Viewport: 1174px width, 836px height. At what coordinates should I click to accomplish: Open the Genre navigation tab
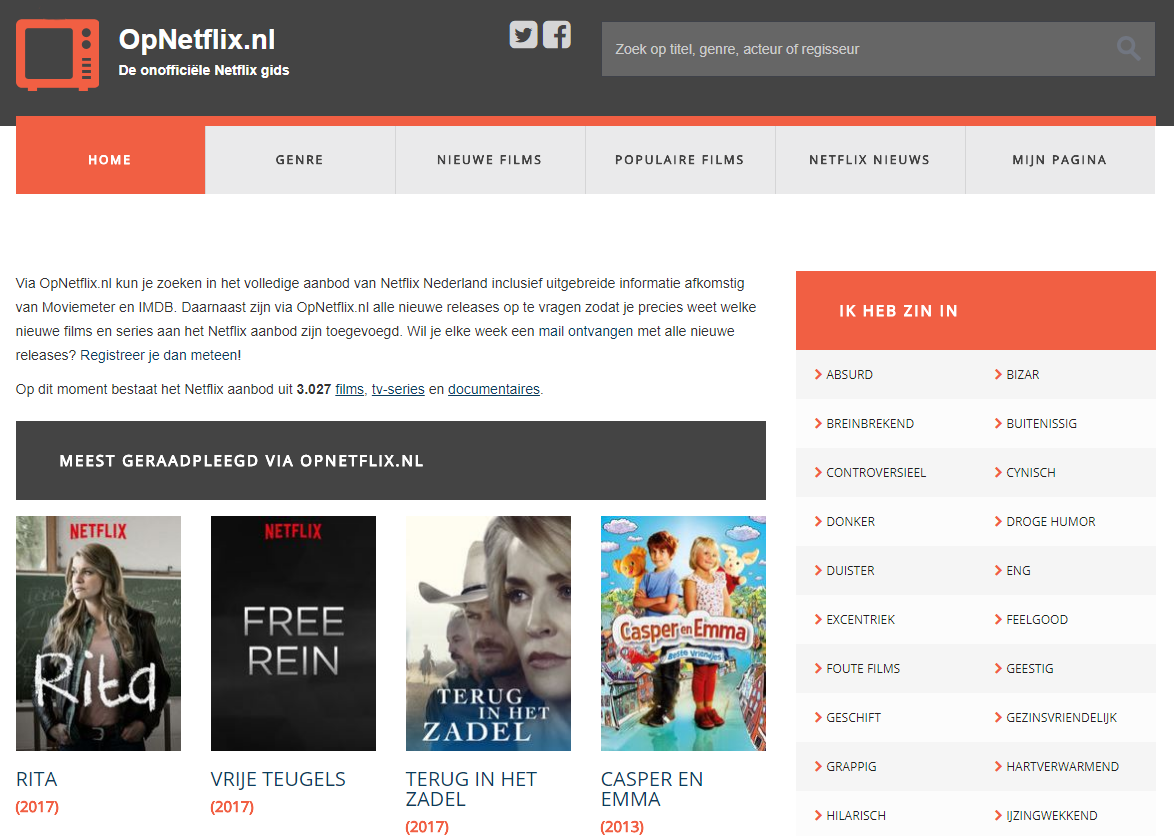click(x=299, y=159)
